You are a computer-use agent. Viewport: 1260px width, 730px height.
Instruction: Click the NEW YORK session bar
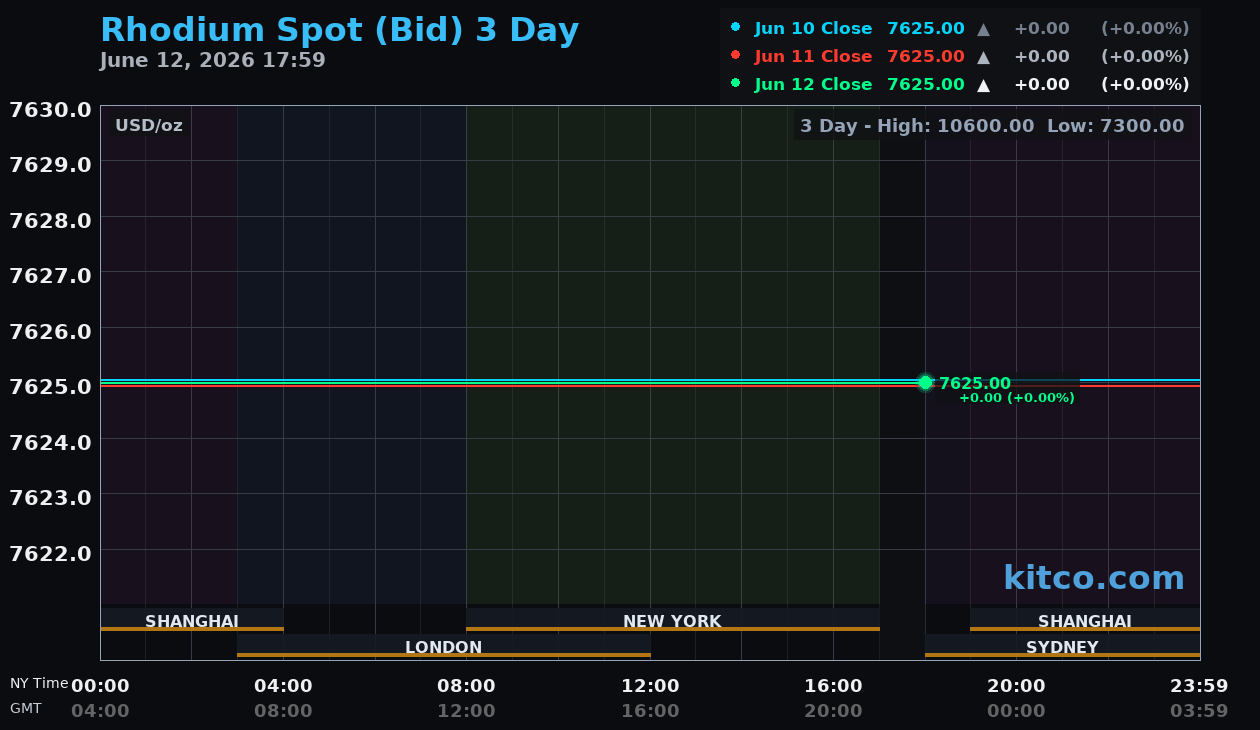click(673, 621)
